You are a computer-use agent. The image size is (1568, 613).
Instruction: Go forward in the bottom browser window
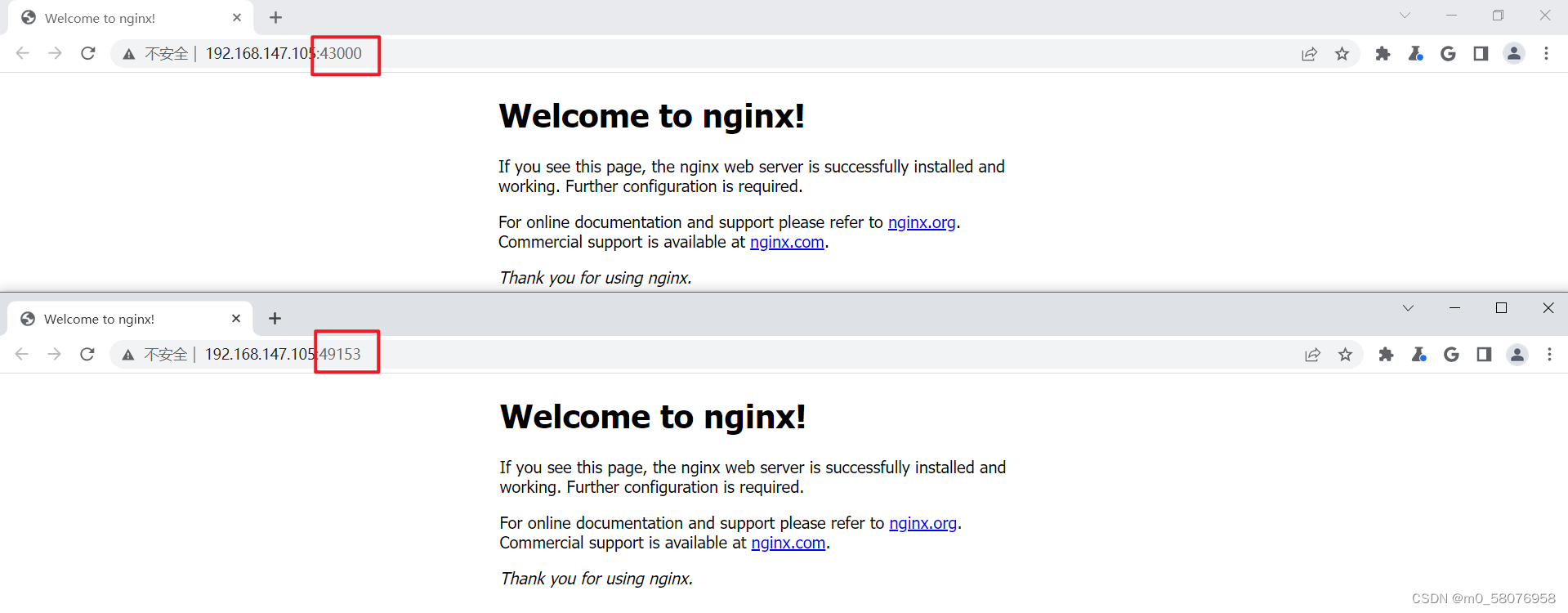tap(54, 354)
